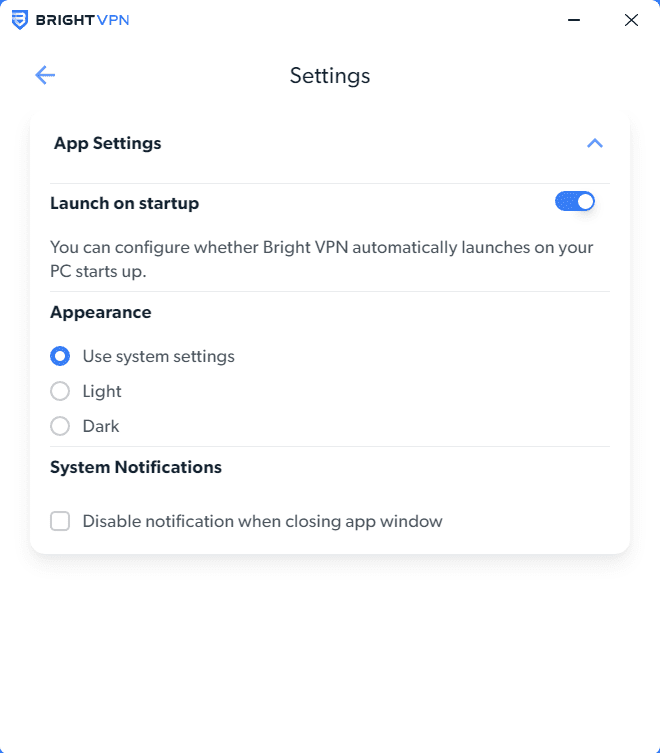This screenshot has width=660, height=753.
Task: Turn off the Launch on startup switch
Action: (x=575, y=202)
